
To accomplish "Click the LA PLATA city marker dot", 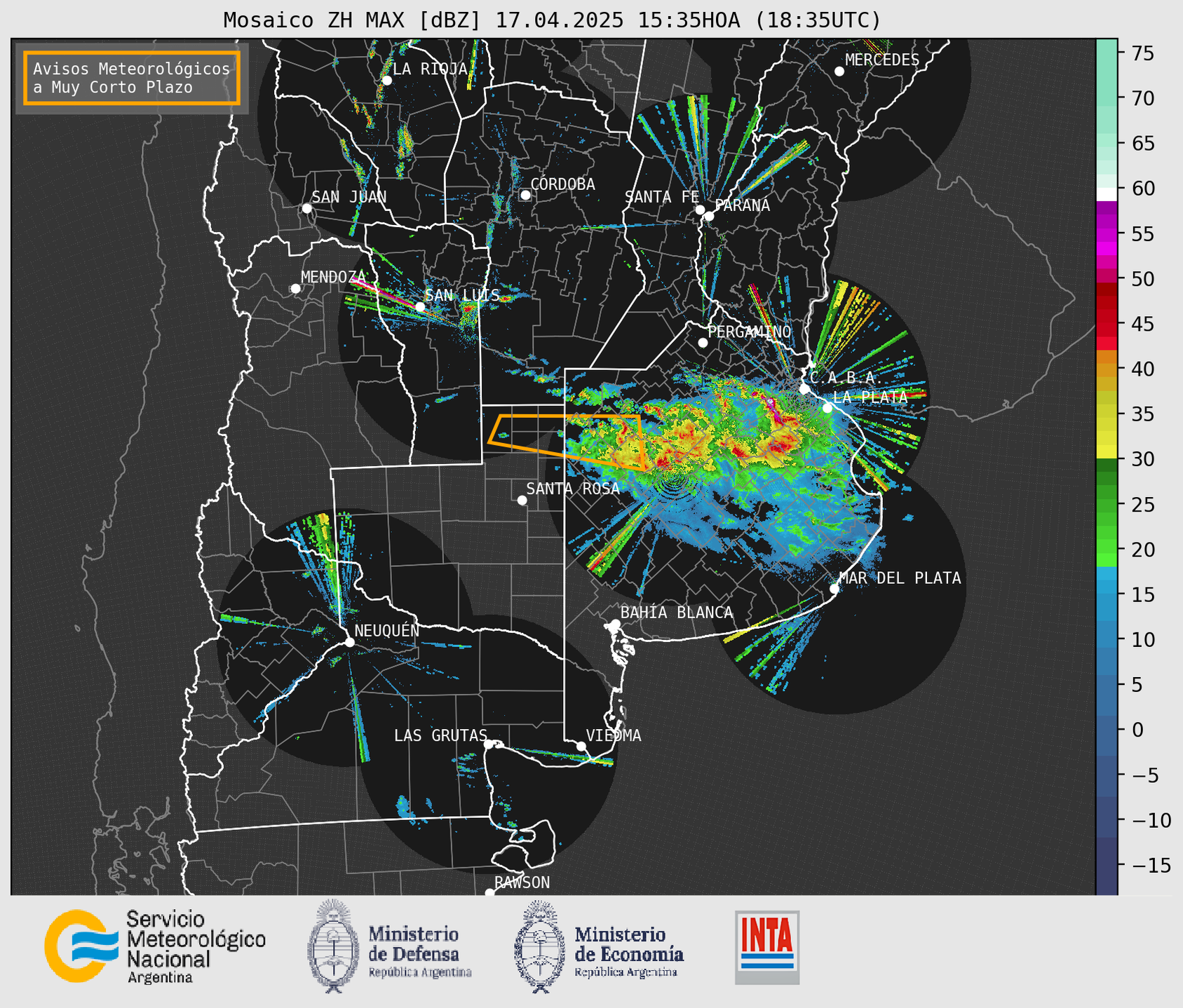I will (827, 408).
